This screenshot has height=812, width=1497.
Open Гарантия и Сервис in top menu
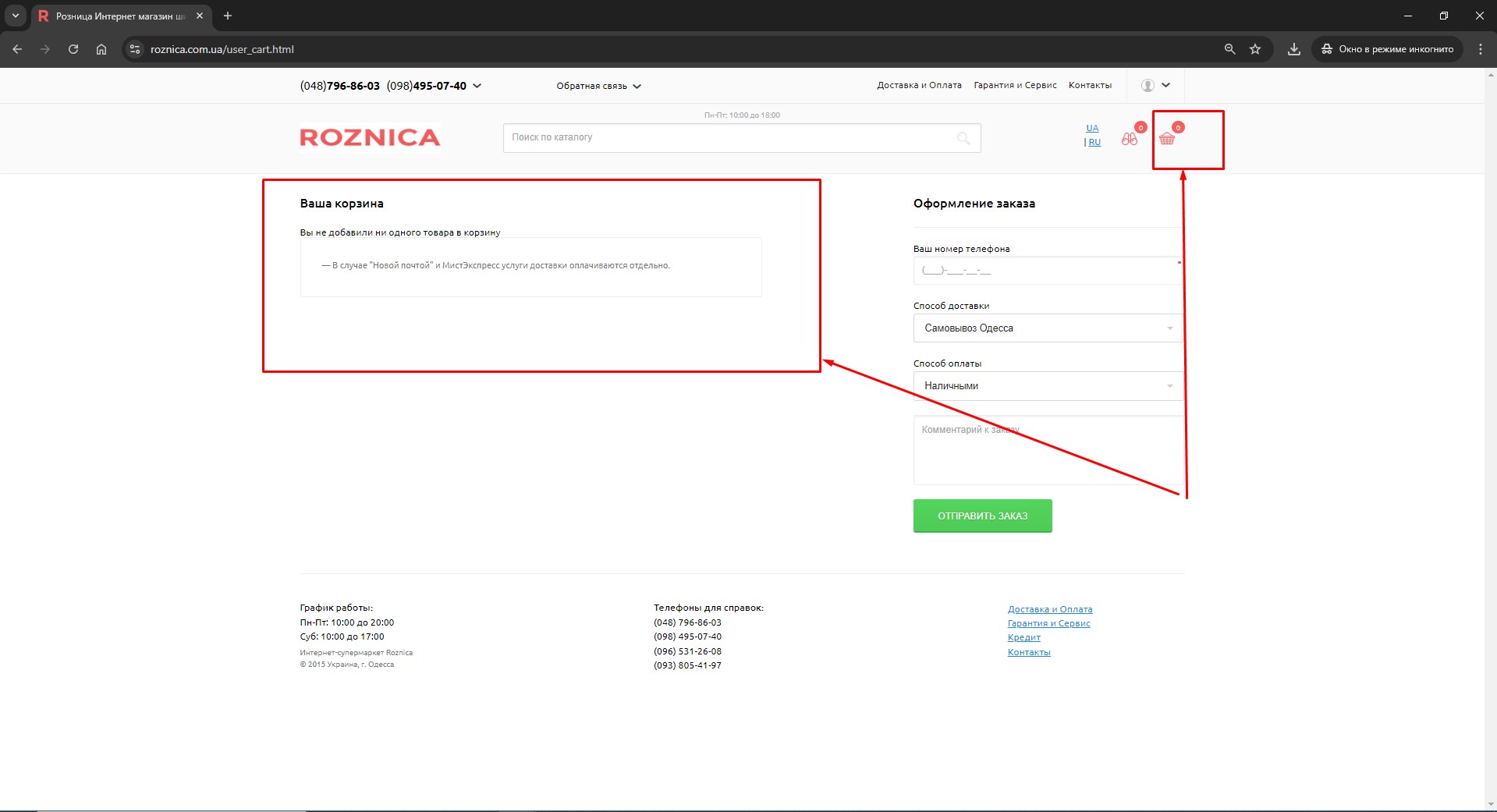[x=1015, y=86]
